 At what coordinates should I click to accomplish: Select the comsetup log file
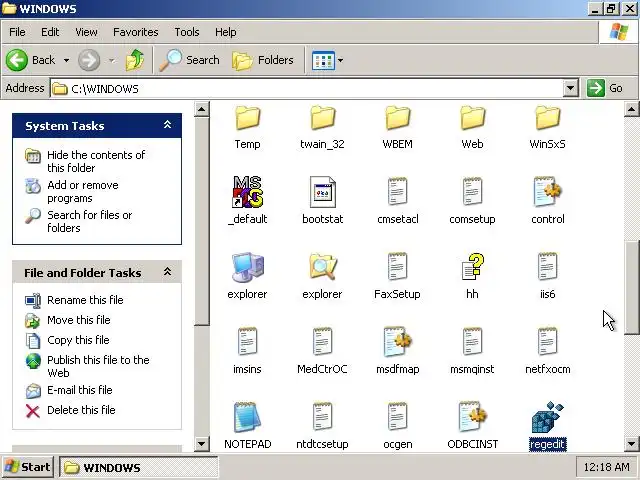(x=472, y=201)
